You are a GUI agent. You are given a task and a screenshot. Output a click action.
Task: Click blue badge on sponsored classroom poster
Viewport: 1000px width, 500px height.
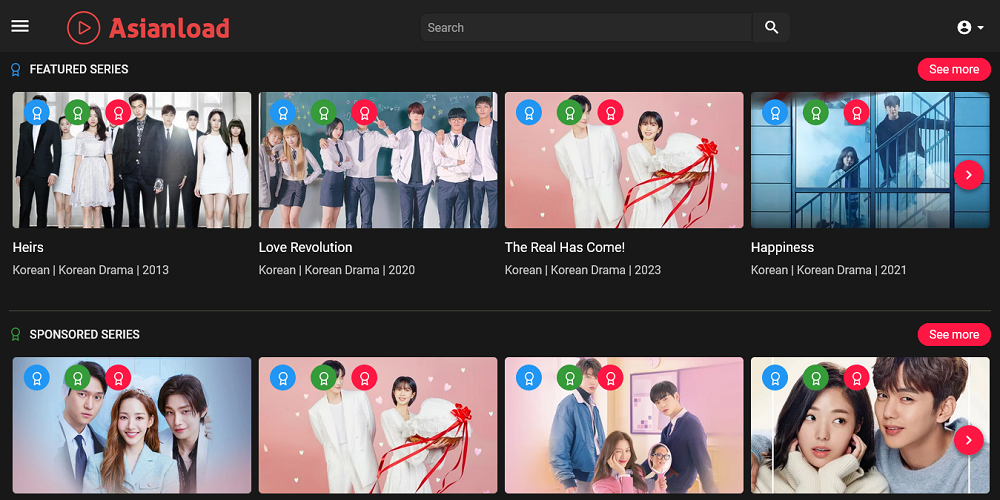point(529,378)
